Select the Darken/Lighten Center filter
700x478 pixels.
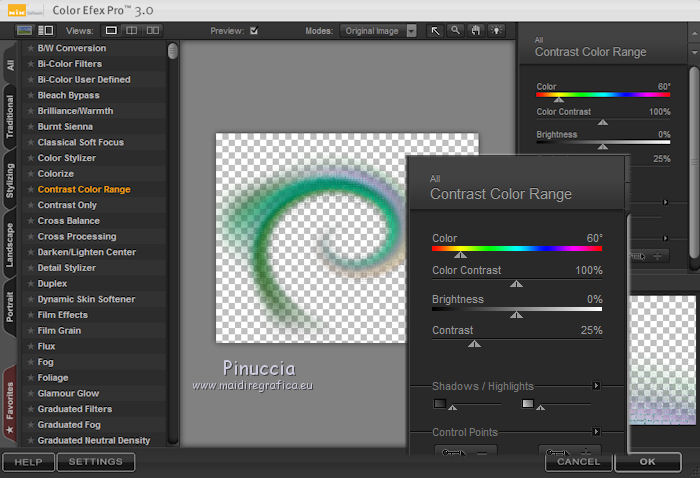tap(87, 252)
